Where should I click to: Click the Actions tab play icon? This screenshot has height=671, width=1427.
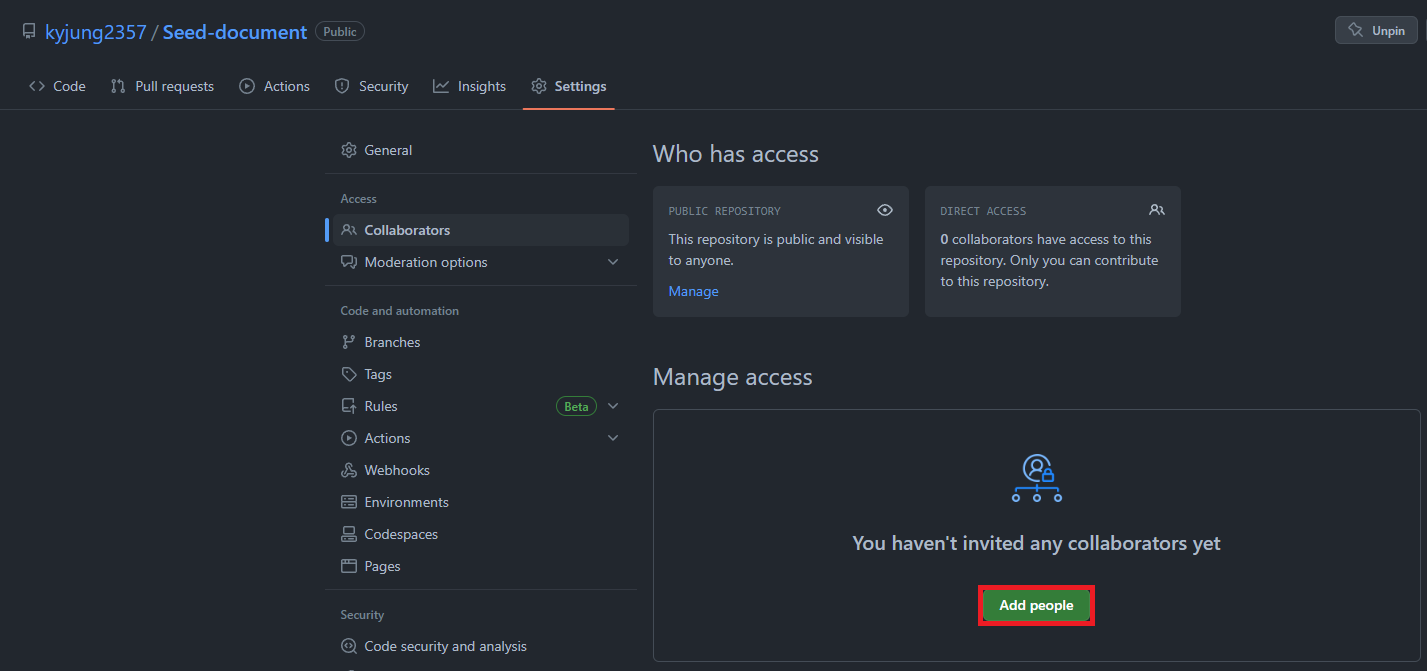point(247,86)
